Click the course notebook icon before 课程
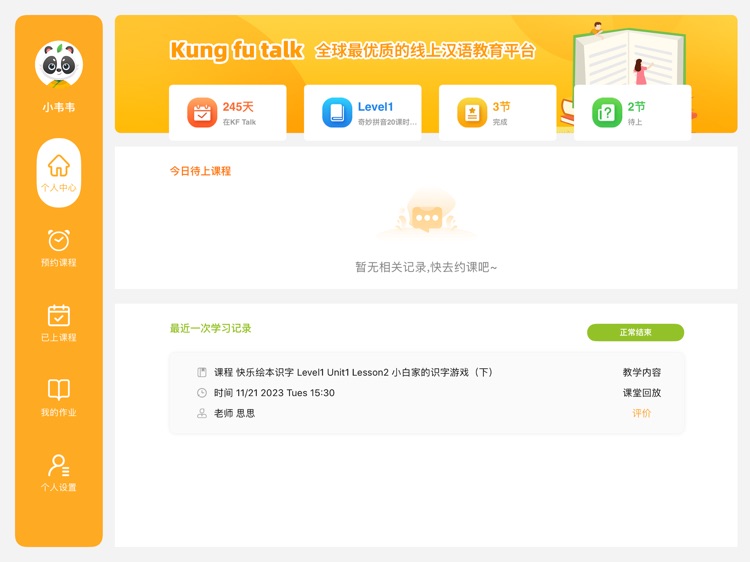The image size is (750, 562). pyautogui.click(x=202, y=372)
